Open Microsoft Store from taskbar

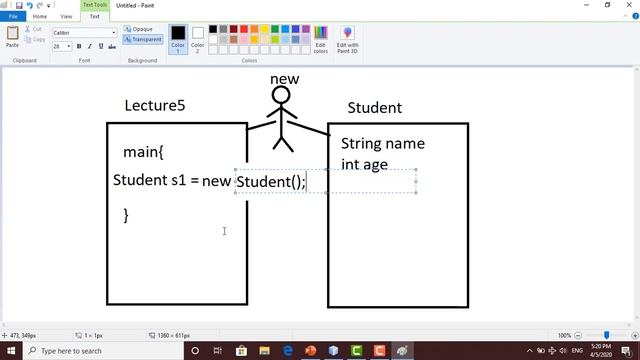click(x=241, y=351)
